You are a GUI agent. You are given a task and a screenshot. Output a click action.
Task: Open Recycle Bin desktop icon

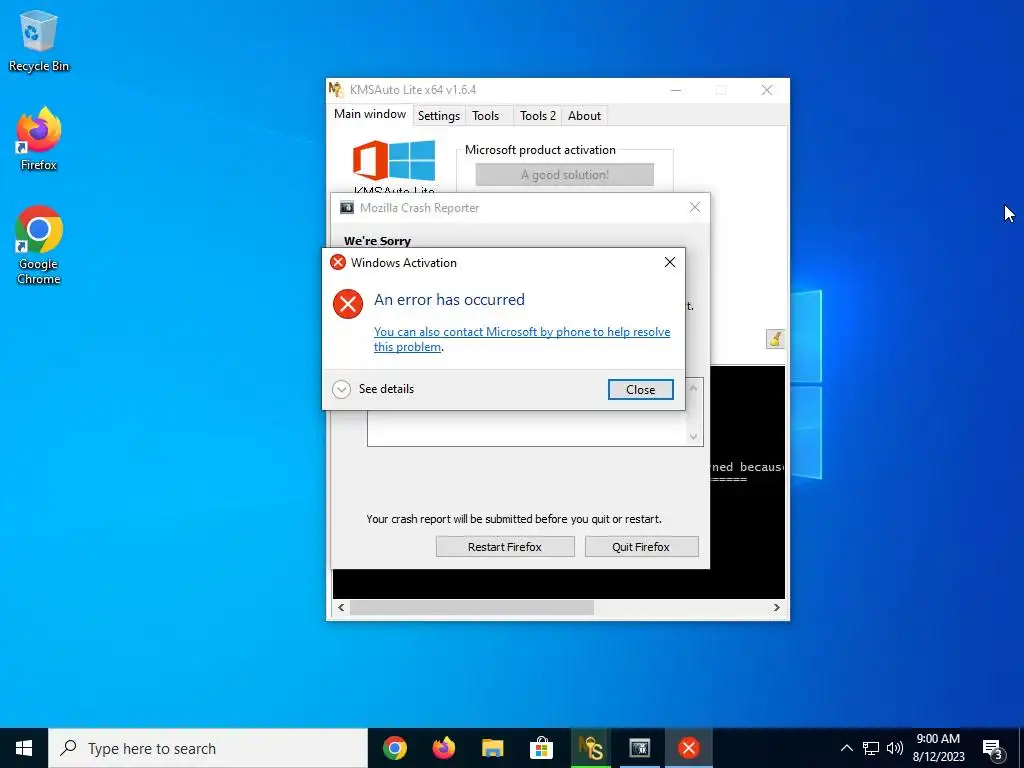click(x=39, y=40)
